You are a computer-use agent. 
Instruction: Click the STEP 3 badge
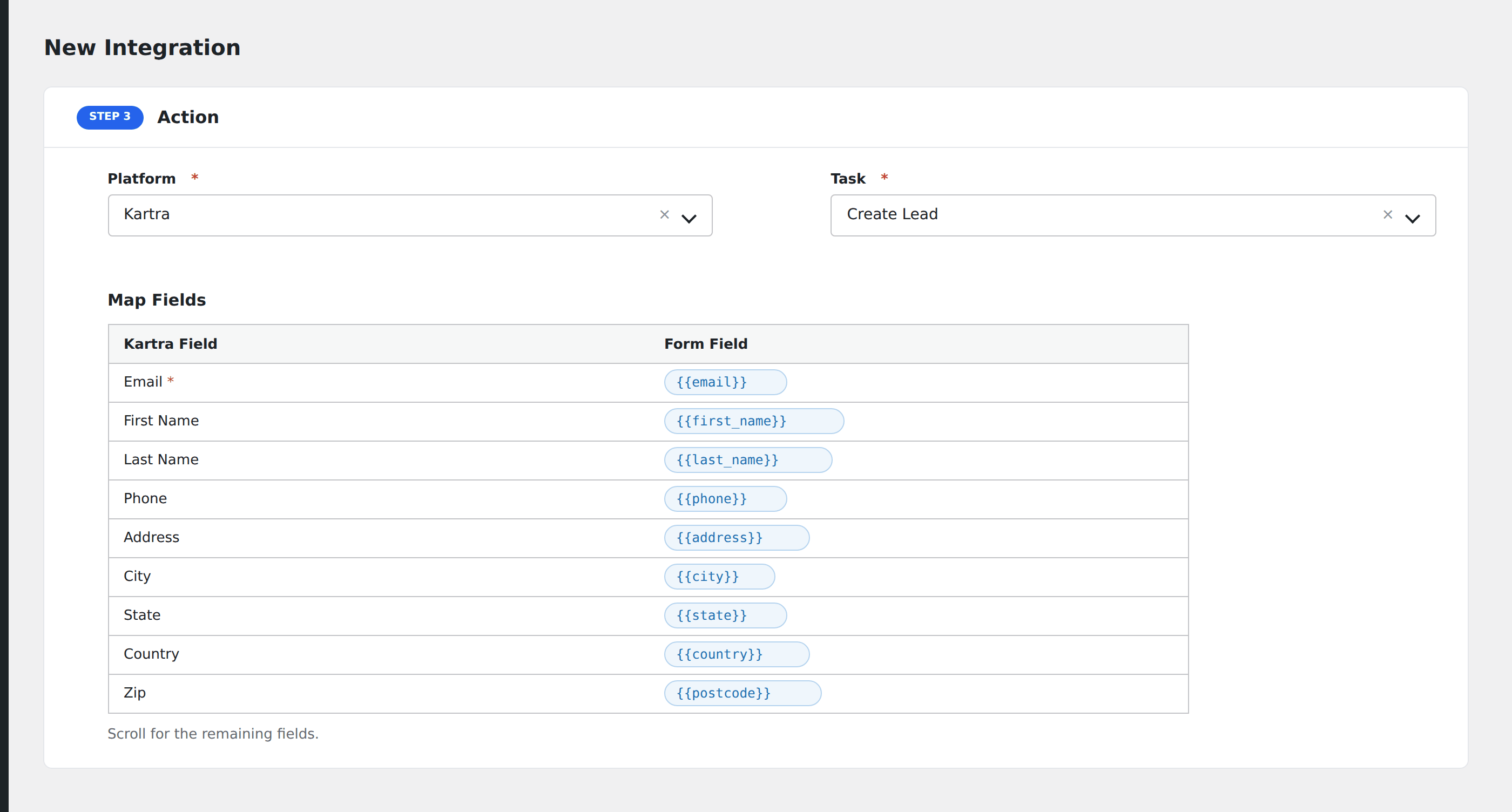(x=110, y=117)
